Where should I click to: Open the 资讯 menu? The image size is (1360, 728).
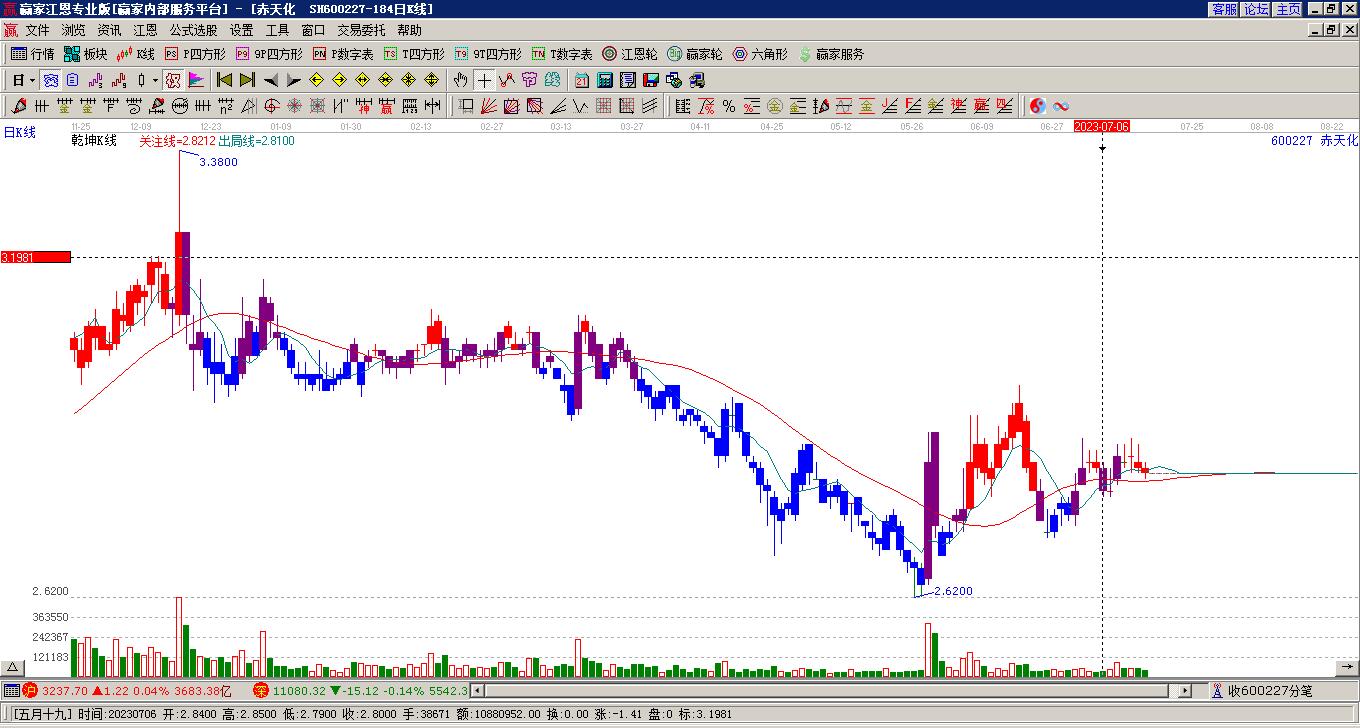[109, 30]
